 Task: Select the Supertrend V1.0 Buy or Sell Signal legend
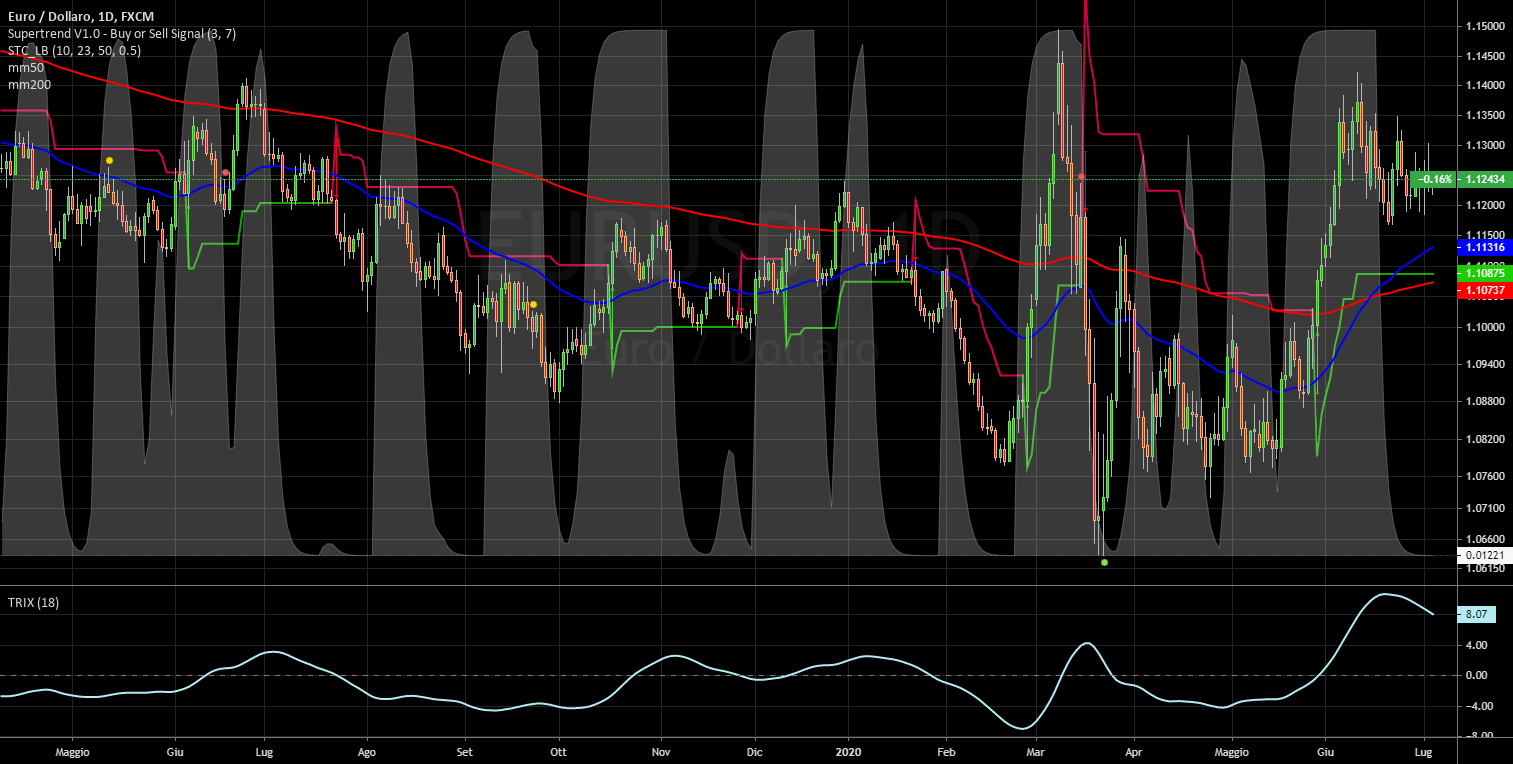point(121,34)
